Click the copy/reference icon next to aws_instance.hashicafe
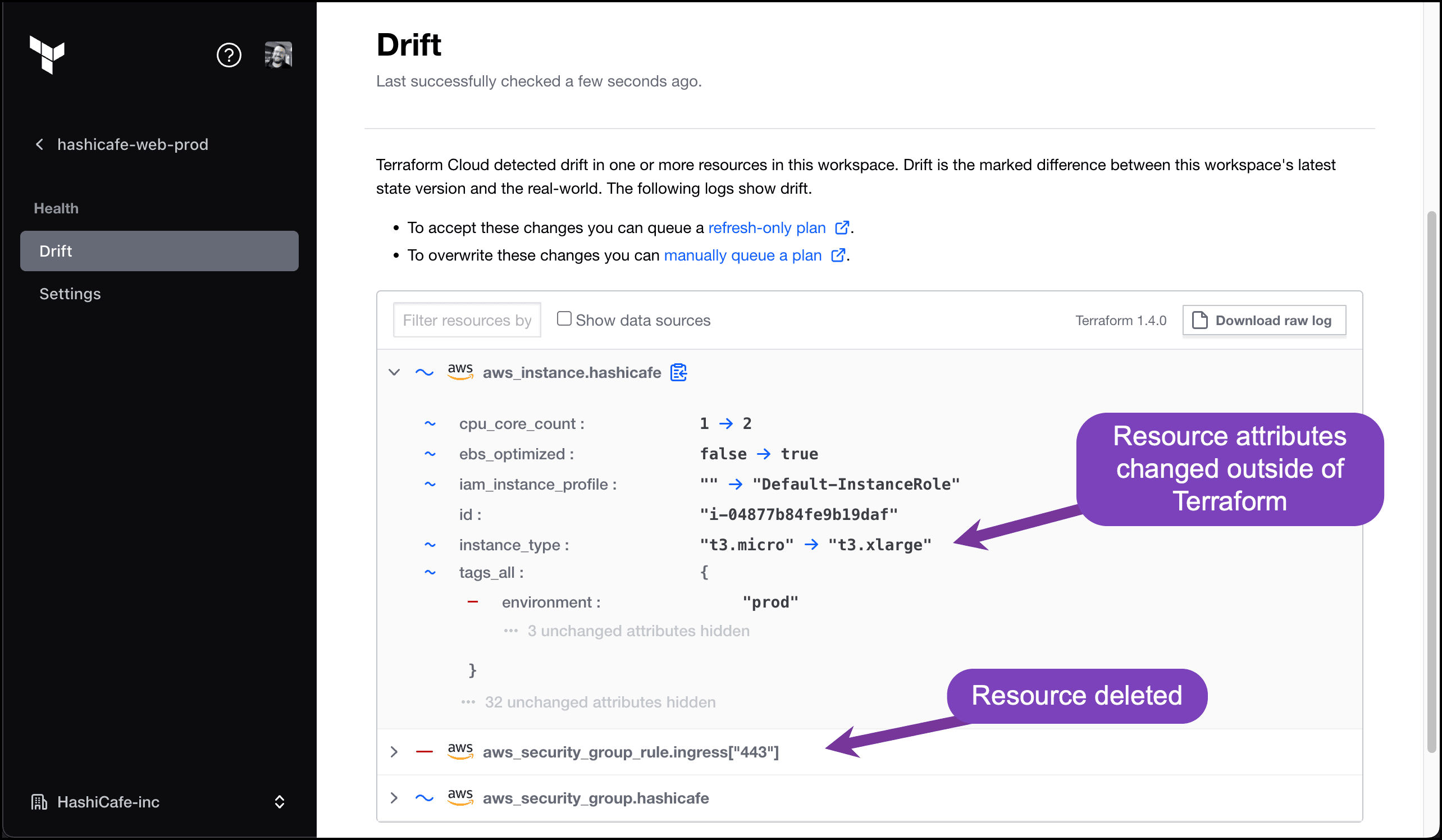Viewport: 1442px width, 840px height. (x=679, y=372)
